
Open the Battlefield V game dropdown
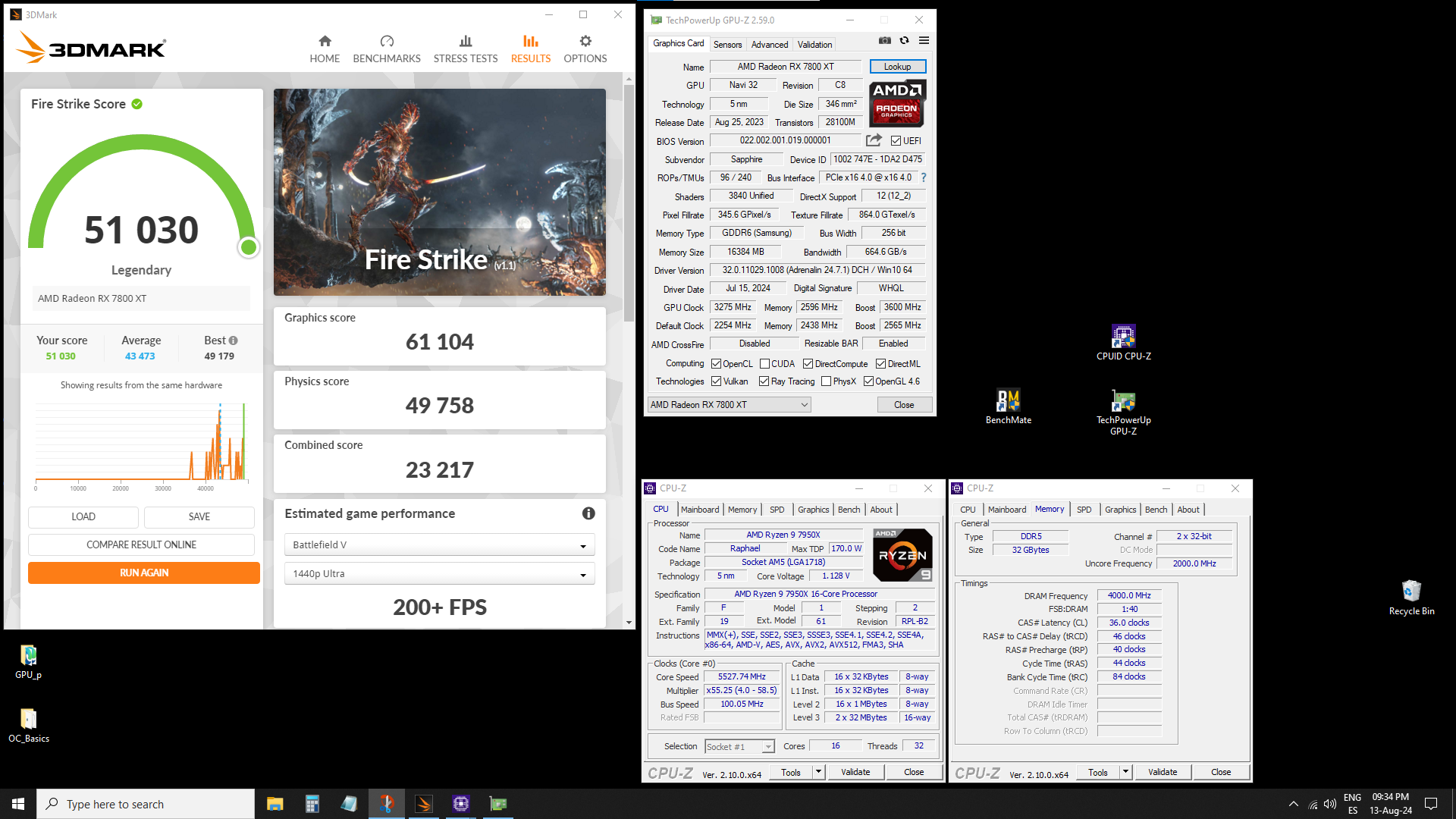pos(439,545)
